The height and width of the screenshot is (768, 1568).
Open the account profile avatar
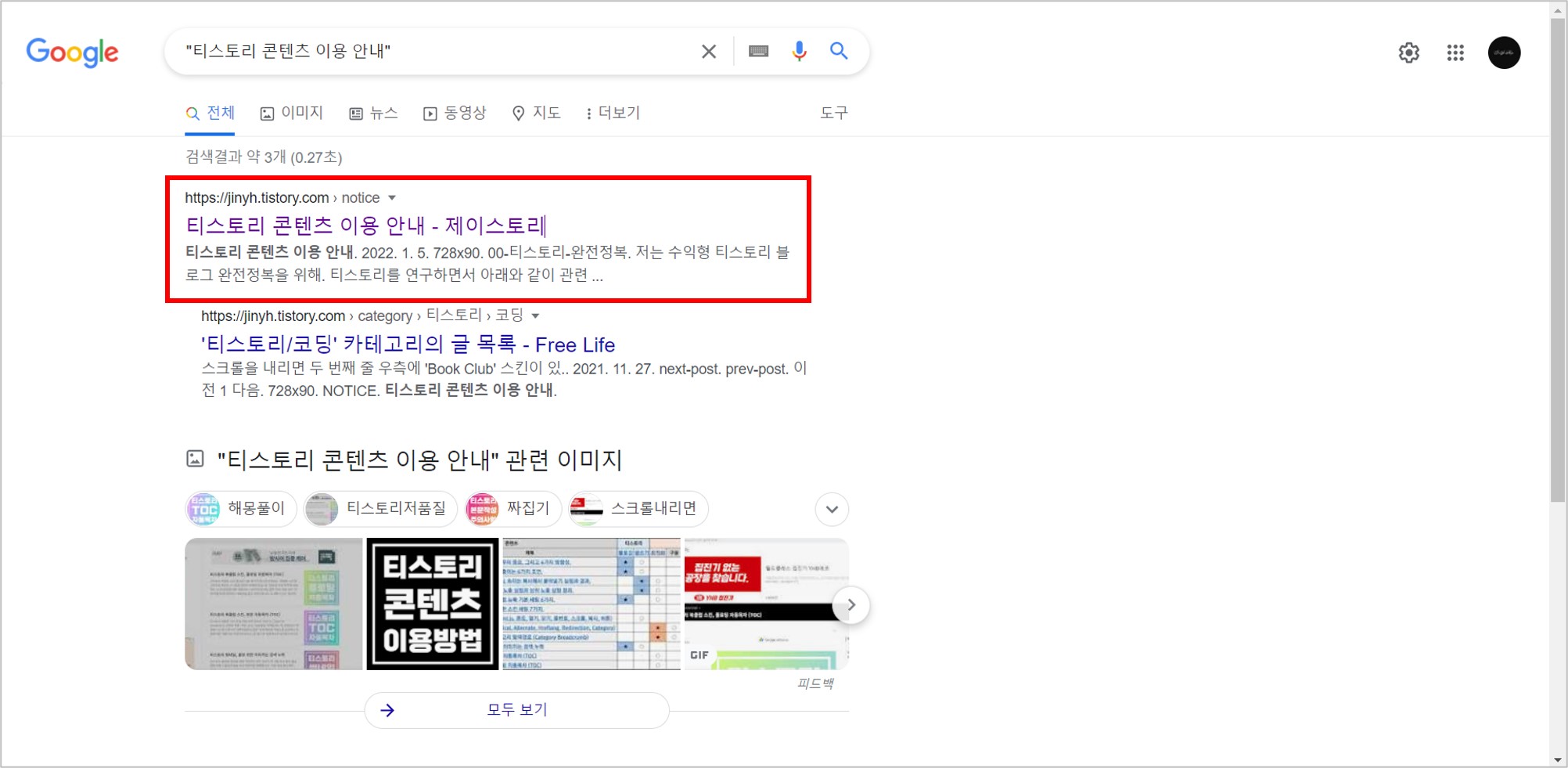tap(1504, 52)
